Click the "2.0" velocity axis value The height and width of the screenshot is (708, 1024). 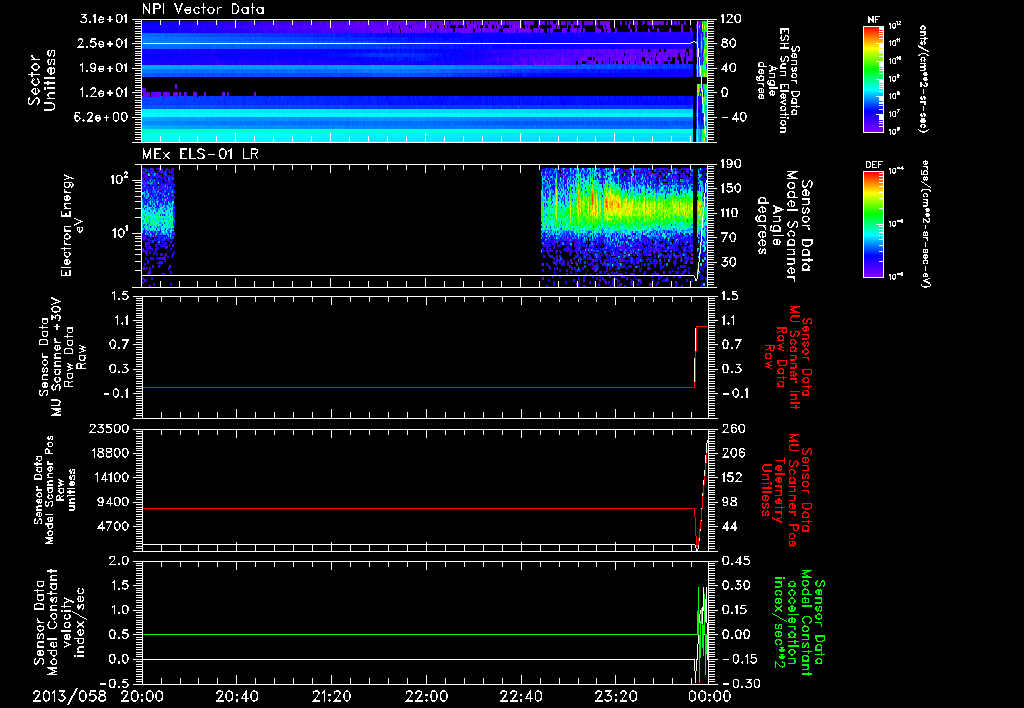click(x=120, y=561)
